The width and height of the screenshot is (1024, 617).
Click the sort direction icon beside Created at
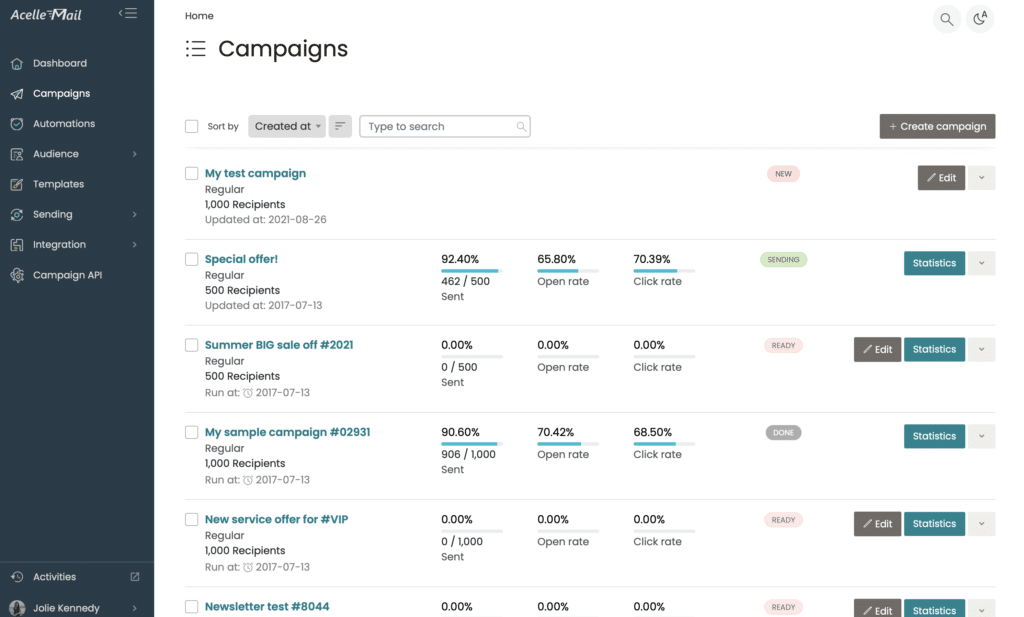pos(339,126)
